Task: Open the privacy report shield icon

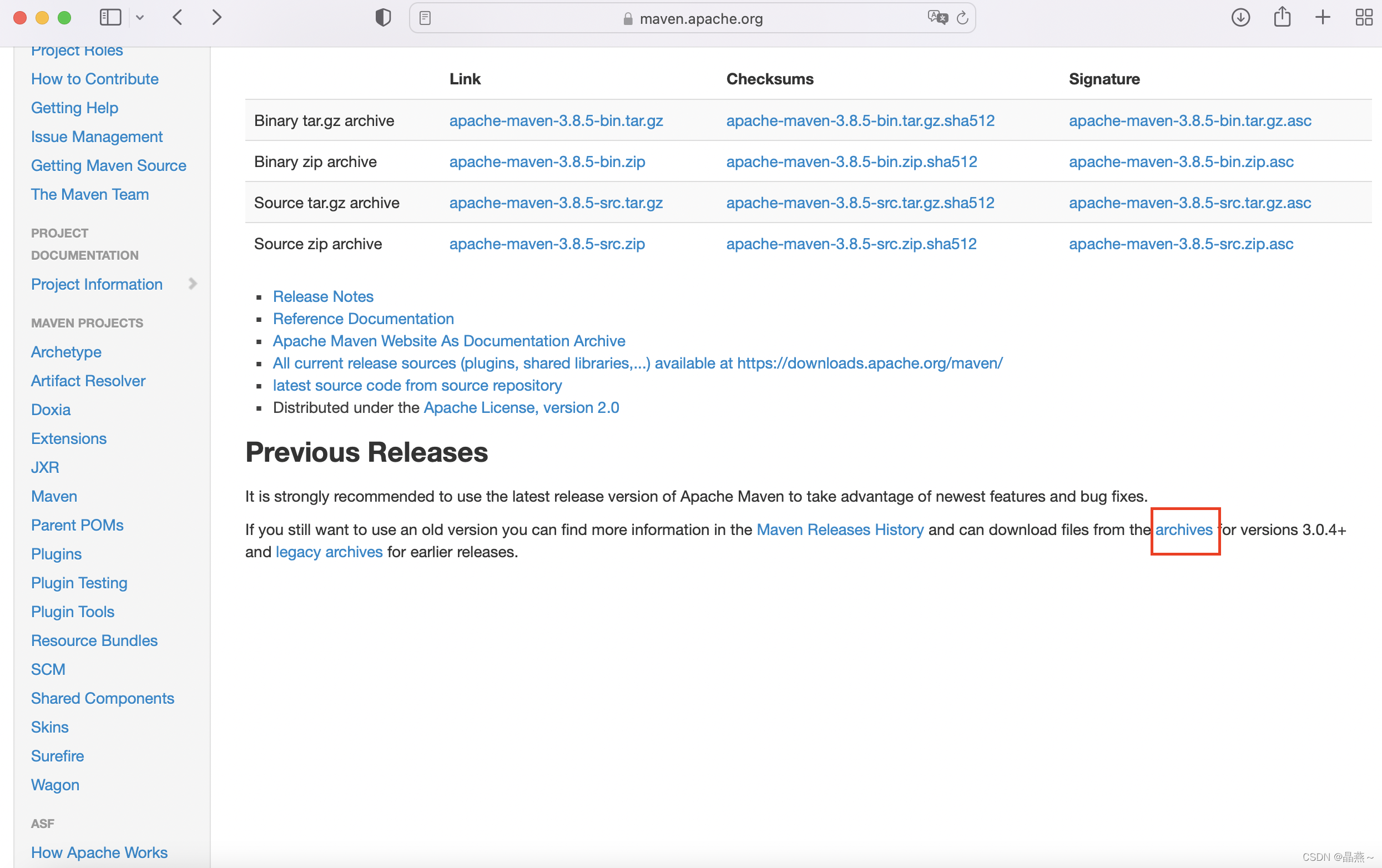Action: 383,18
